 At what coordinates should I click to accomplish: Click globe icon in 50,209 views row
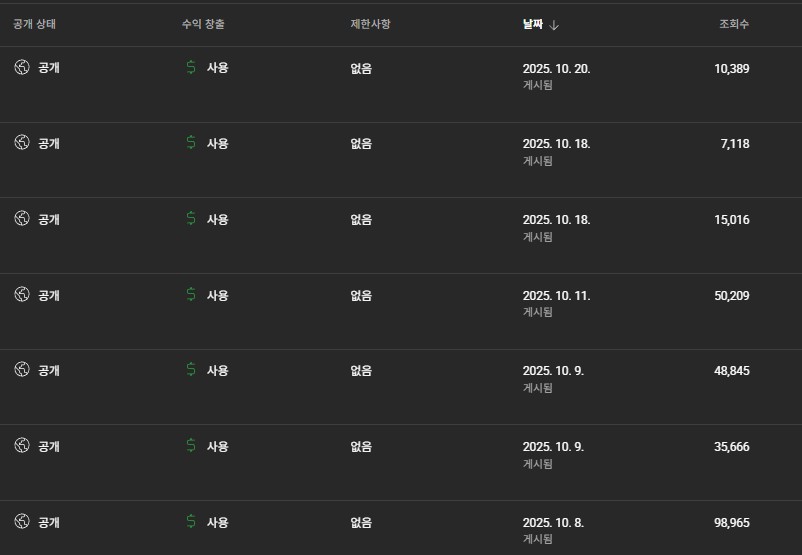[x=22, y=294]
